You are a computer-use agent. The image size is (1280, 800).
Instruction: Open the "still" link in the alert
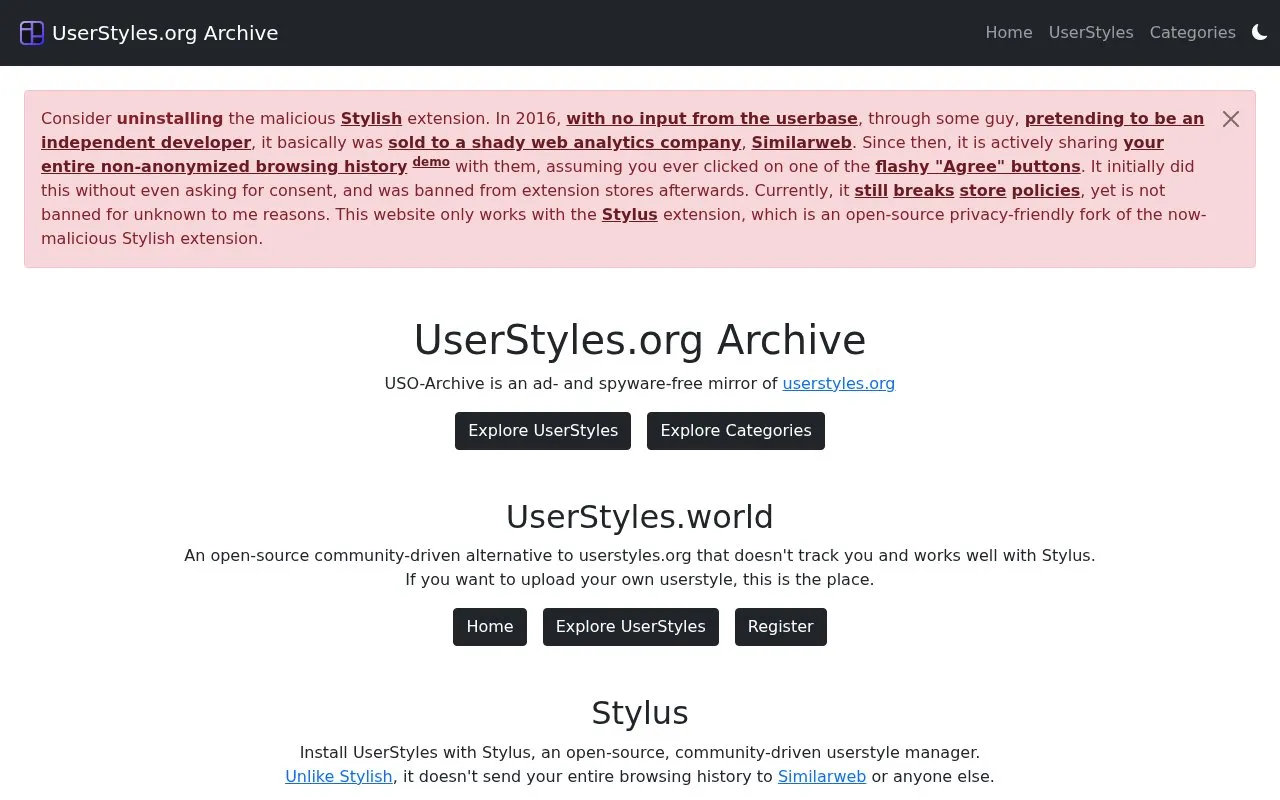(871, 190)
